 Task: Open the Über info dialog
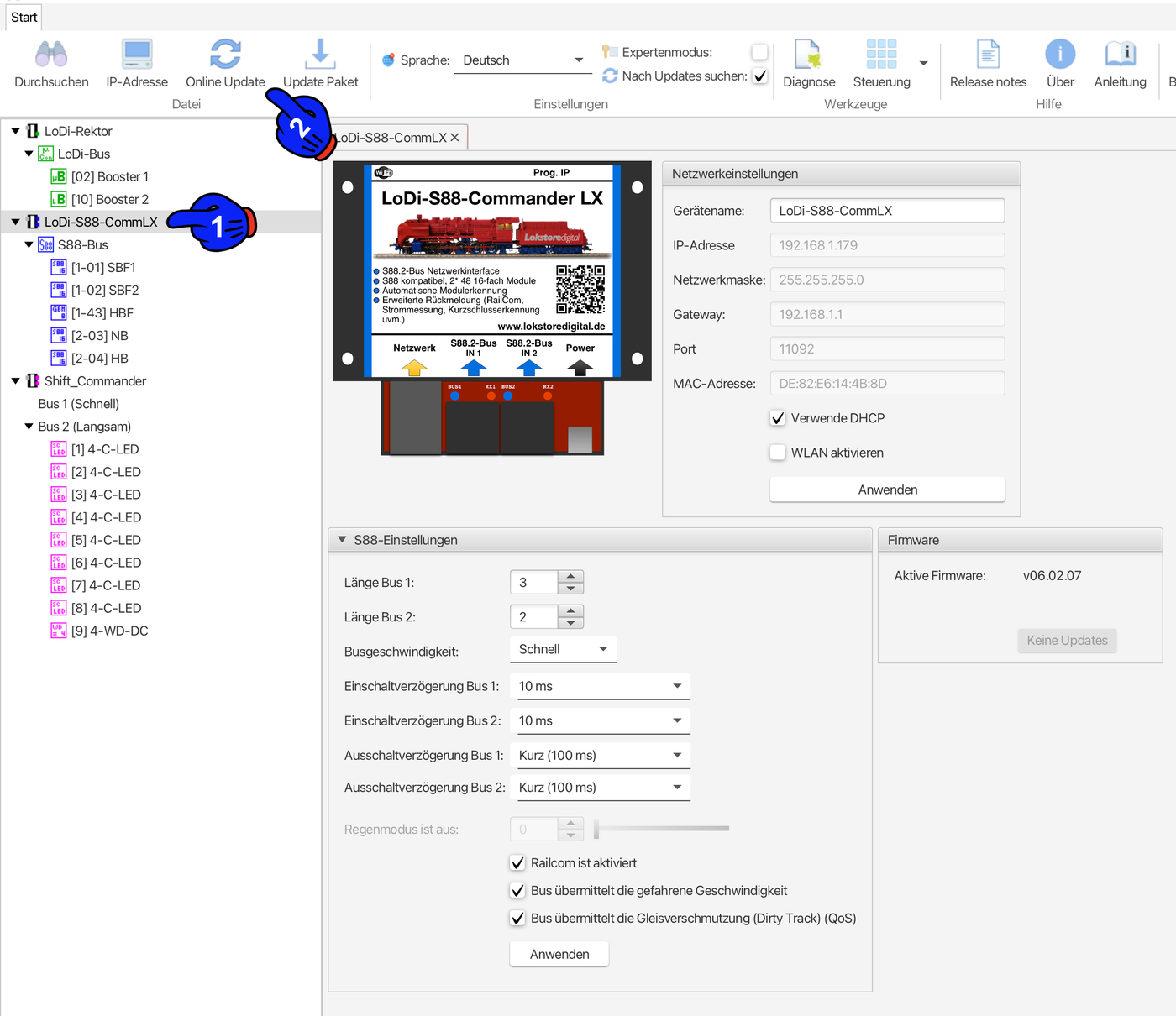1060,64
